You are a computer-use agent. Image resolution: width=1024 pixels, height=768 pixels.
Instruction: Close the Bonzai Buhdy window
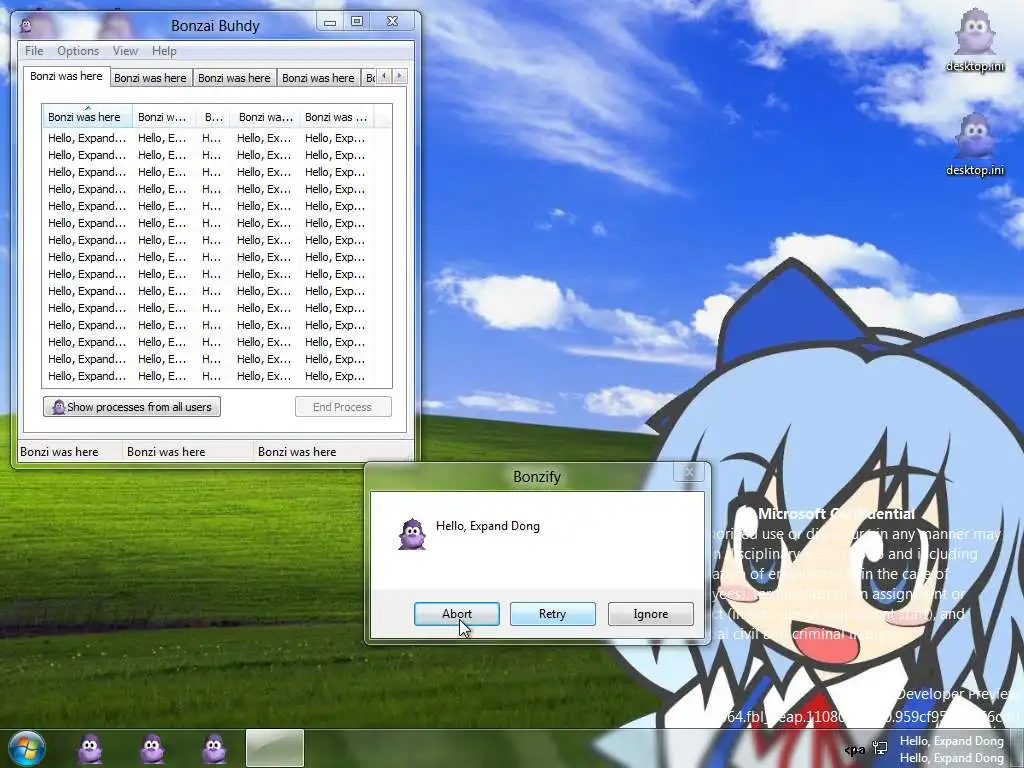(392, 22)
